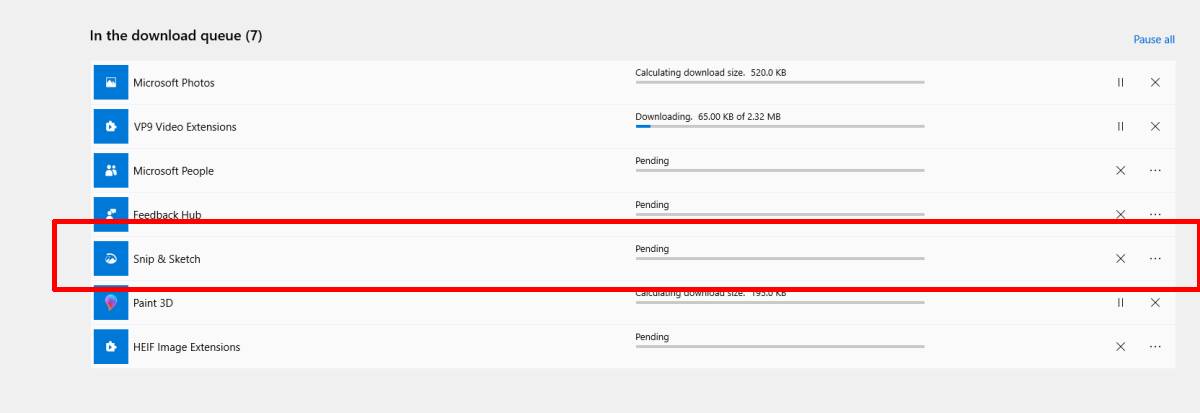1200x413 pixels.
Task: Click the Pending status of Microsoft People
Action: 652,160
